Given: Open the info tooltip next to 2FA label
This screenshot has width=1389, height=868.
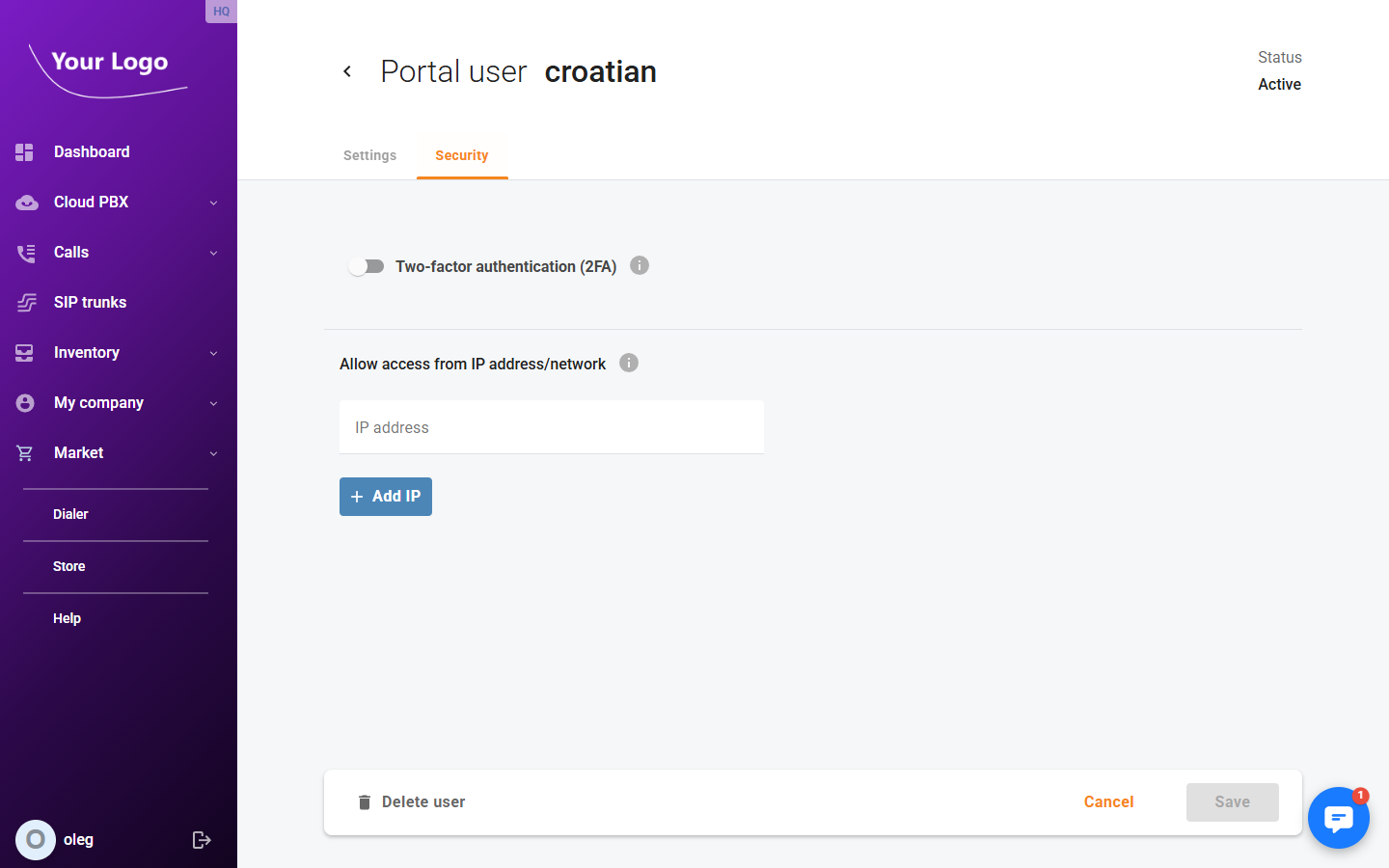Looking at the screenshot, I should (x=639, y=265).
